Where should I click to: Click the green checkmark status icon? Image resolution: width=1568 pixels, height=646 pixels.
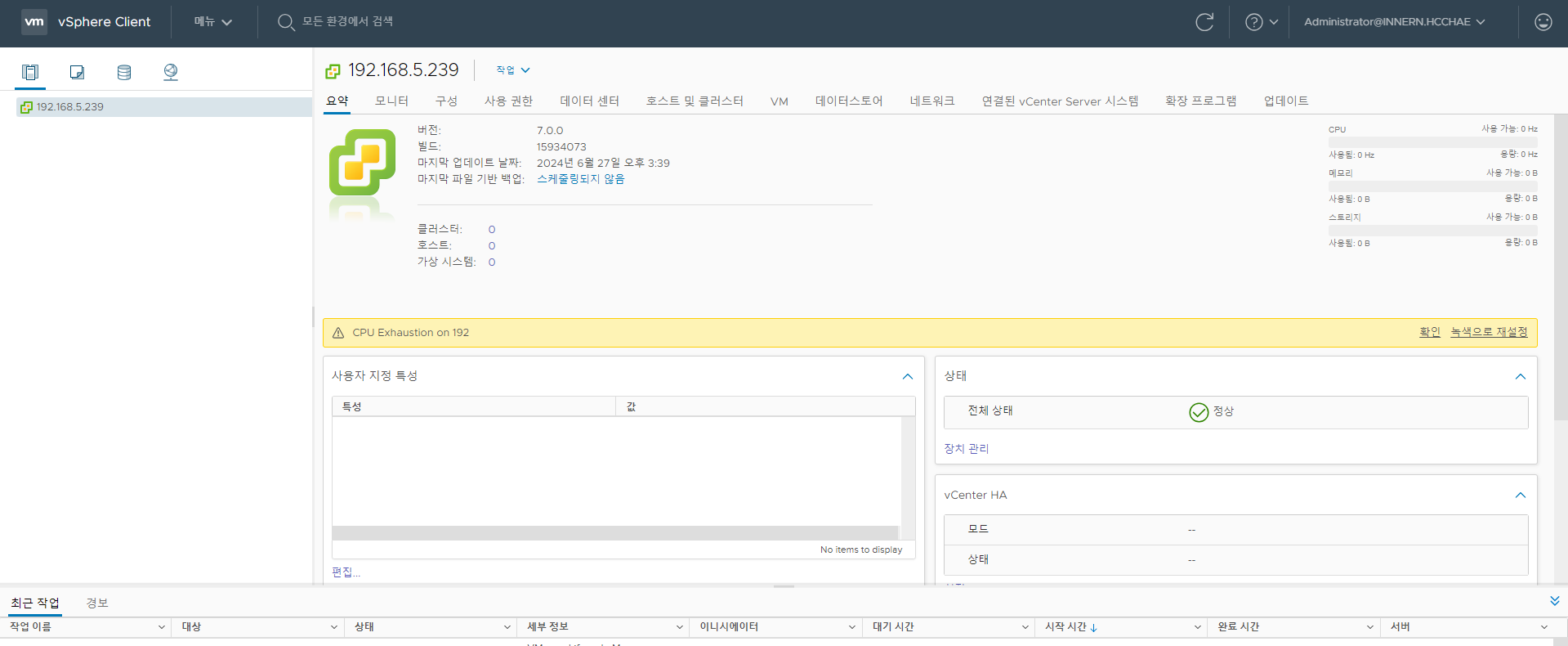[1199, 412]
